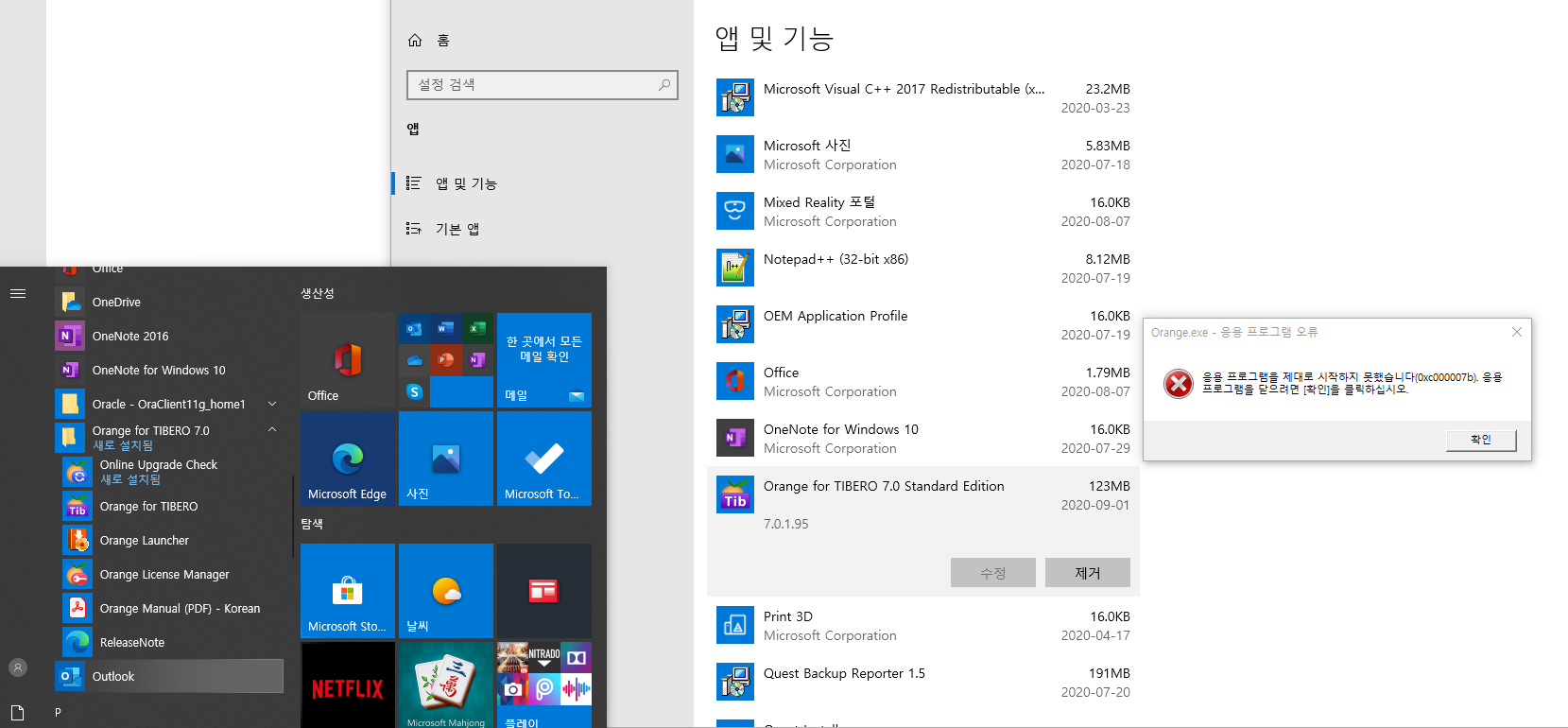Open Orange Manual PDF Korean entry
Viewport: 1568px width, 728px height.
click(x=180, y=609)
